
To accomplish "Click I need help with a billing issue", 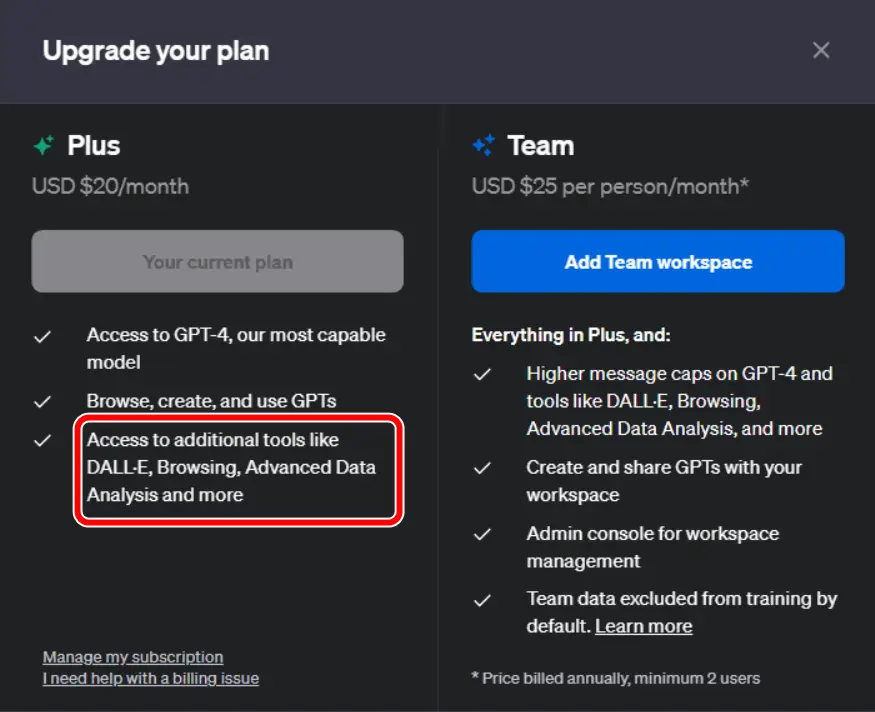I will click(x=150, y=679).
